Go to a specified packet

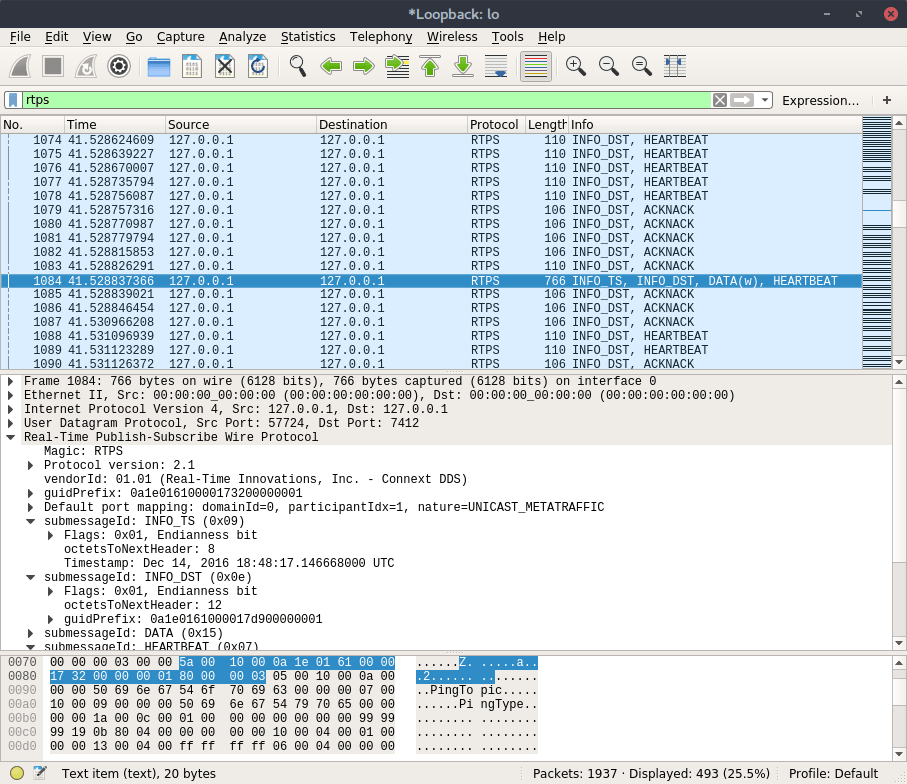(397, 66)
